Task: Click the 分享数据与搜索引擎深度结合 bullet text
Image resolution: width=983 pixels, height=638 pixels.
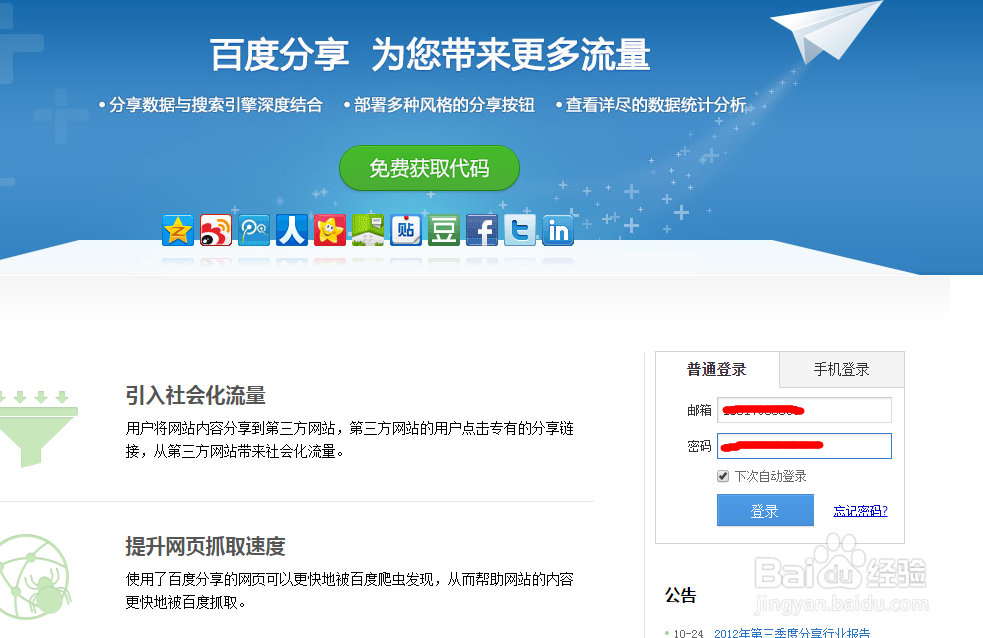Action: click(216, 105)
